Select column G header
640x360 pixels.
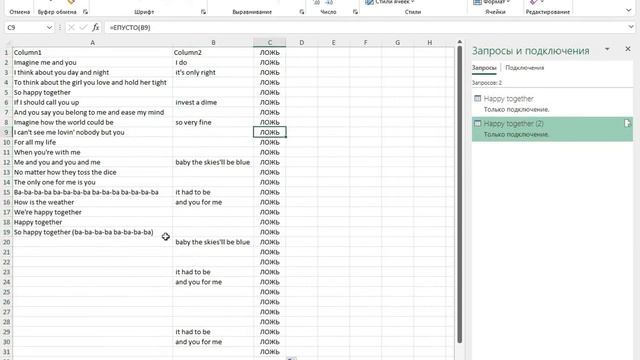tap(398, 42)
